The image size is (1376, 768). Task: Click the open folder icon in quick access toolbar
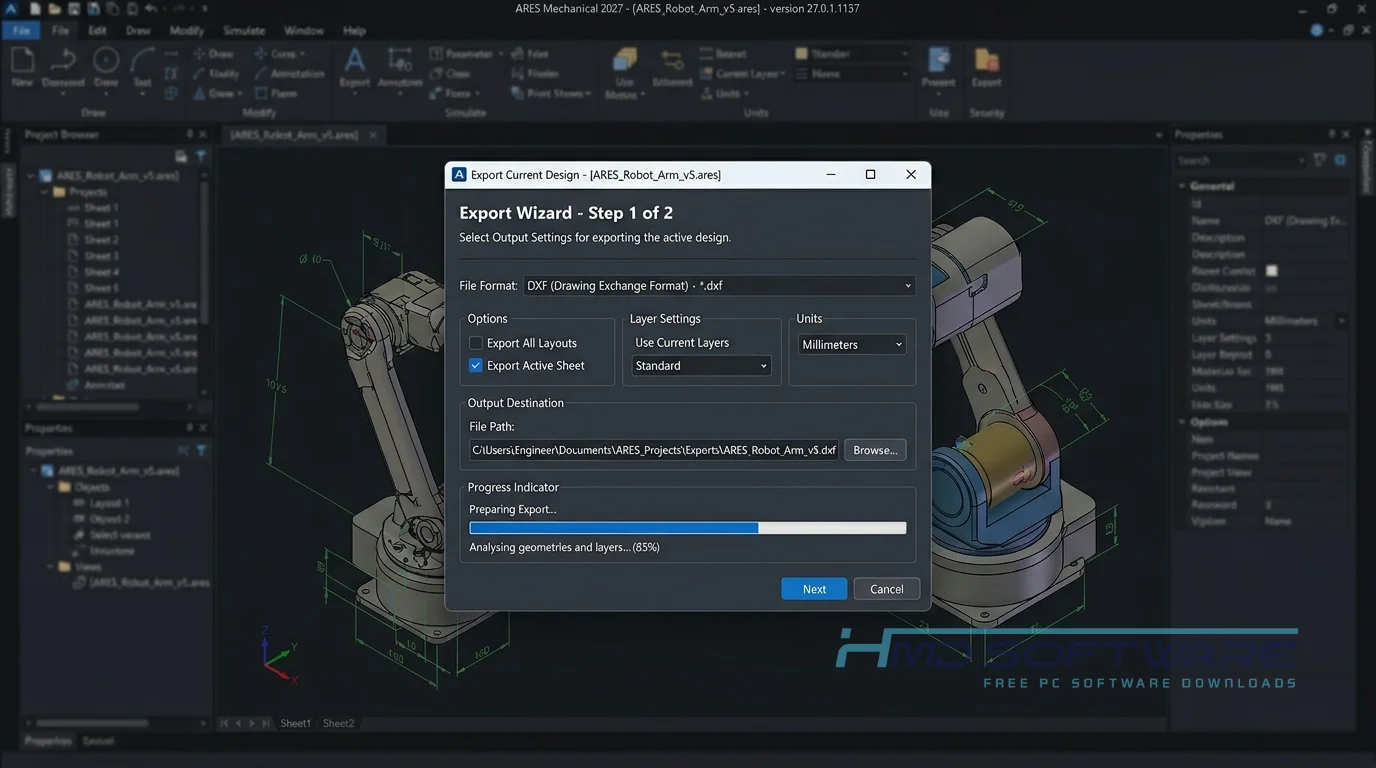pyautogui.click(x=54, y=8)
